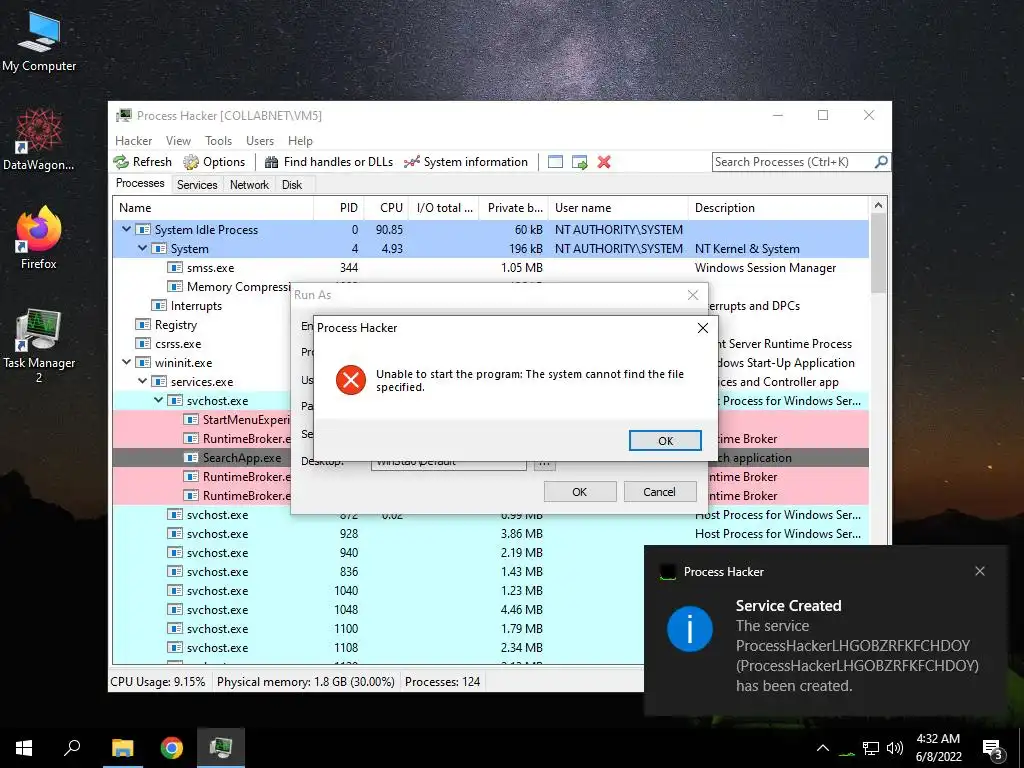Click the wininit.exe process icon
The image size is (1024, 768).
click(x=142, y=362)
